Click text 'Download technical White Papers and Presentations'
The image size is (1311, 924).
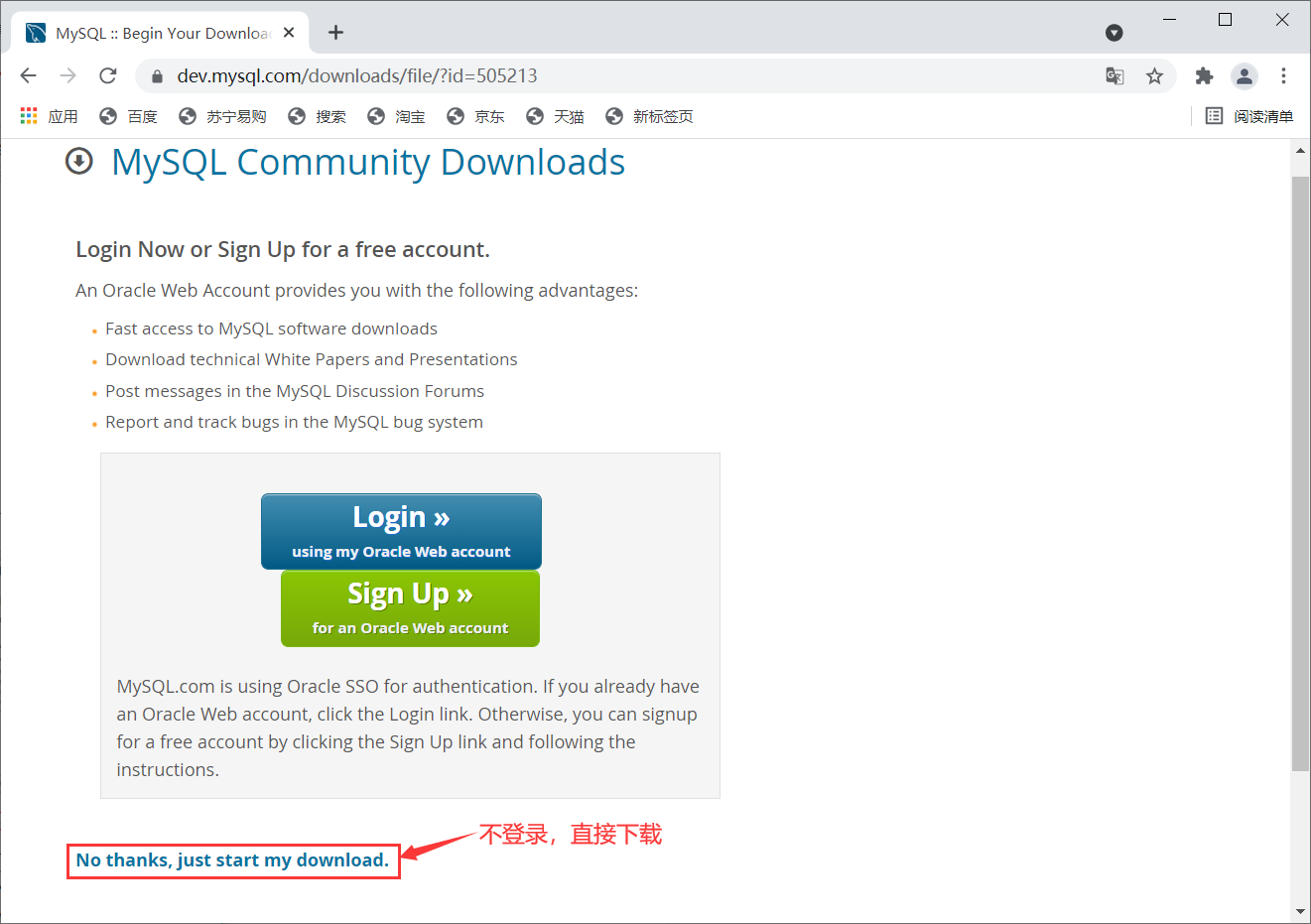(x=312, y=359)
